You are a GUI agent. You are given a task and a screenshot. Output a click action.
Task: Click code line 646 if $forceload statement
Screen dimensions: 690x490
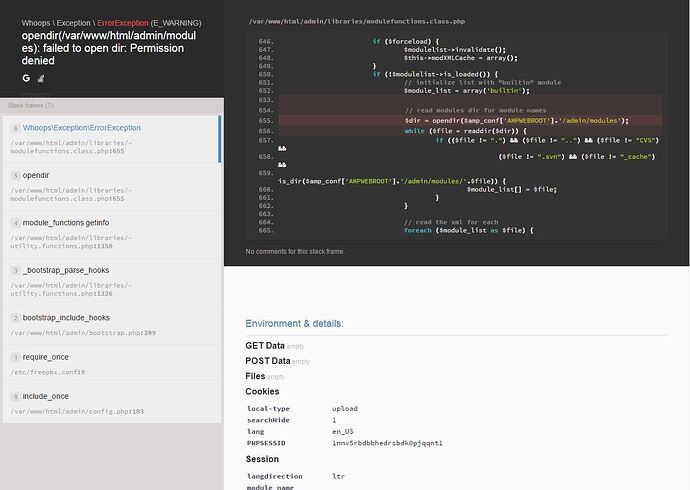coord(406,41)
